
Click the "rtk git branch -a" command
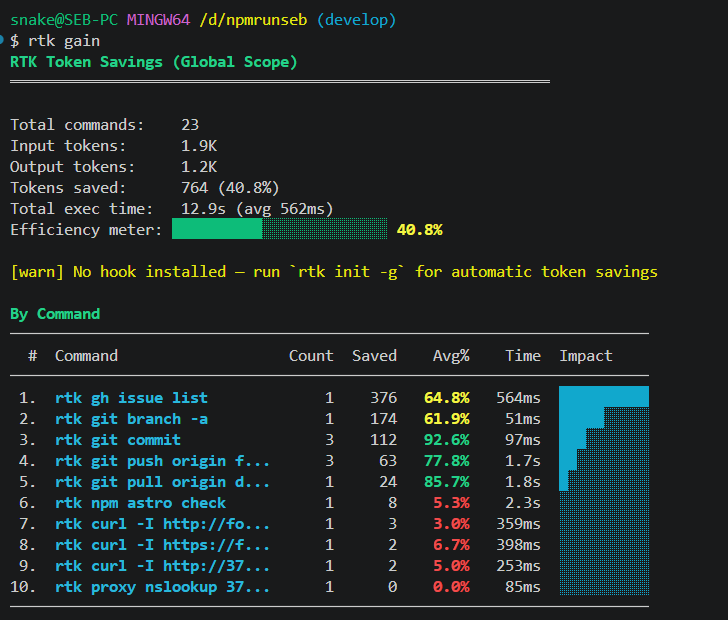[x=131, y=419]
